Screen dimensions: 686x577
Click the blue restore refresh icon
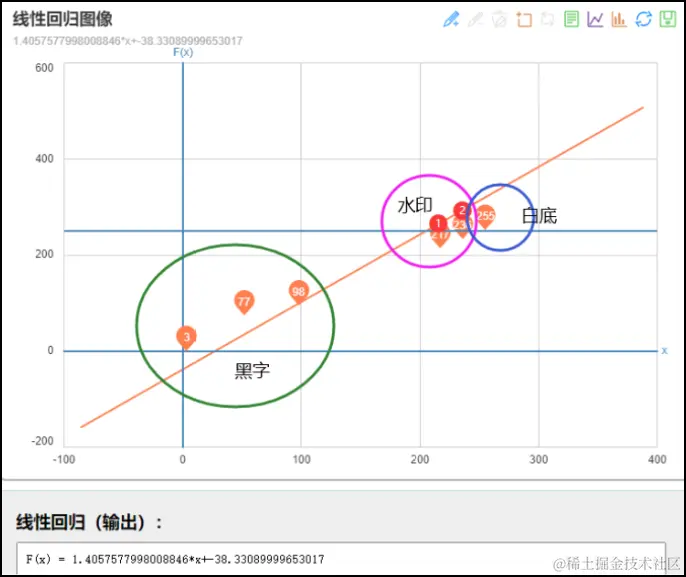click(643, 19)
